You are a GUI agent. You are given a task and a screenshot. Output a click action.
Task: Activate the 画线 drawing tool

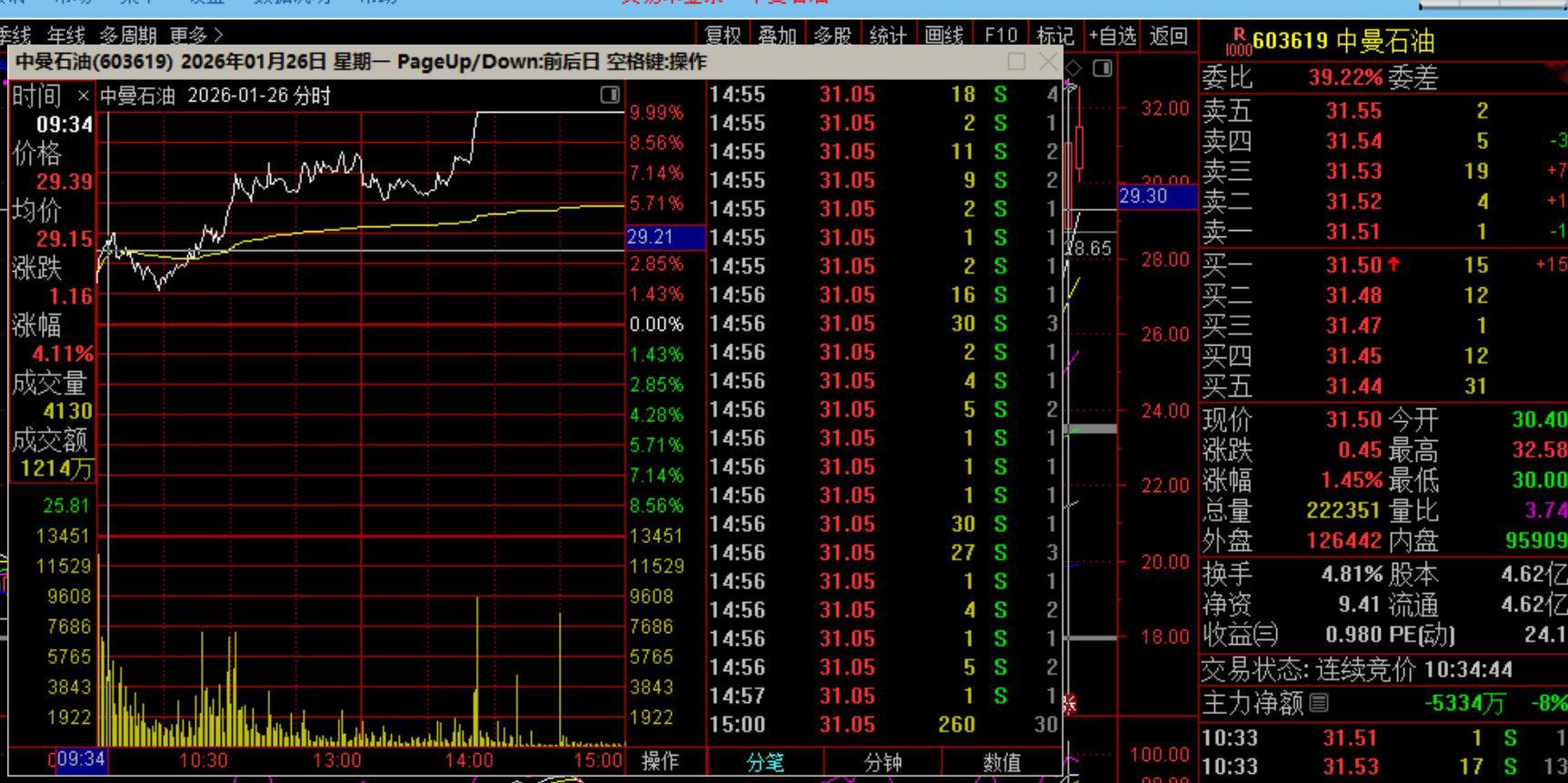tap(944, 35)
